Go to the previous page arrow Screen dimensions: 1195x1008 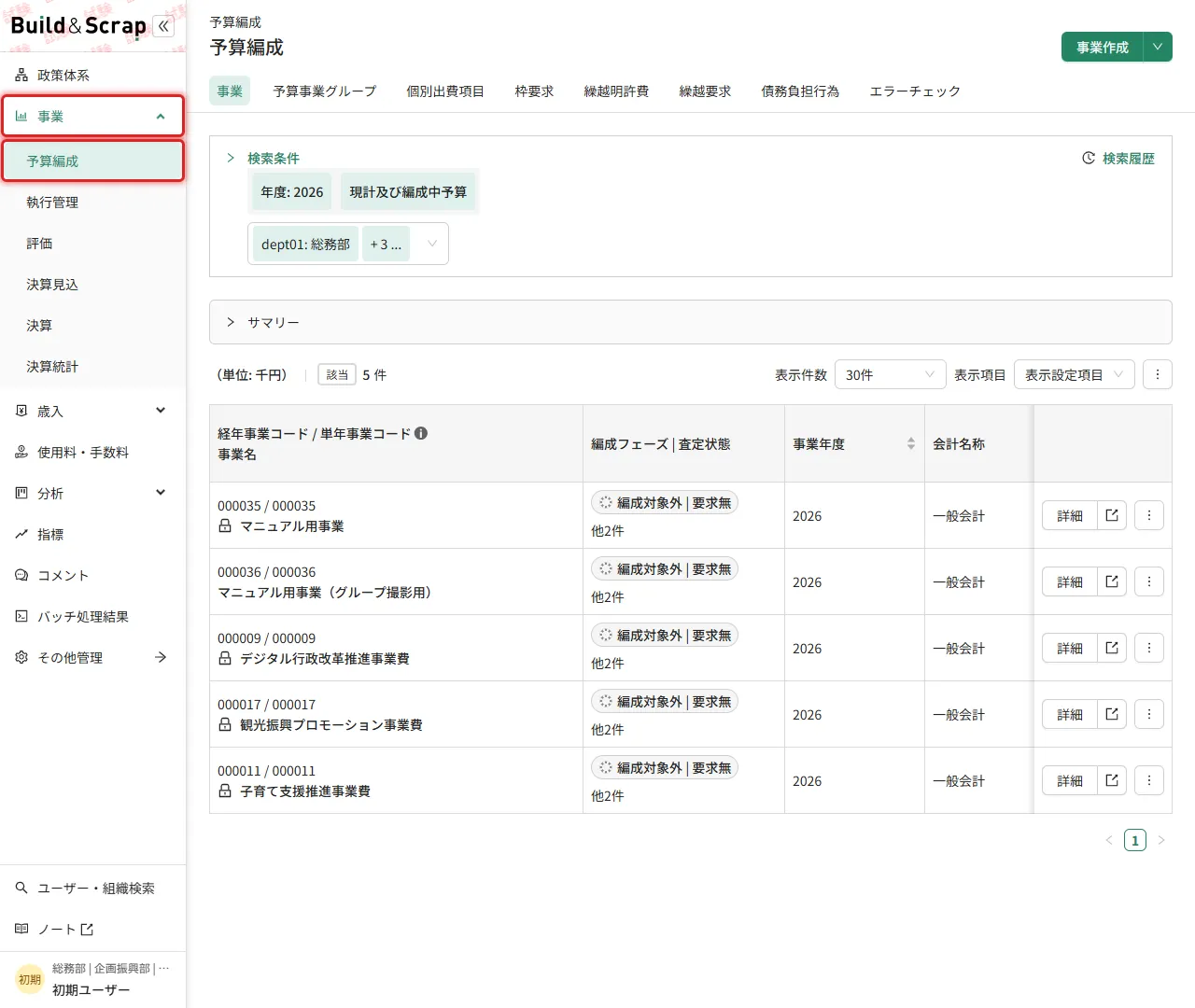click(1109, 841)
